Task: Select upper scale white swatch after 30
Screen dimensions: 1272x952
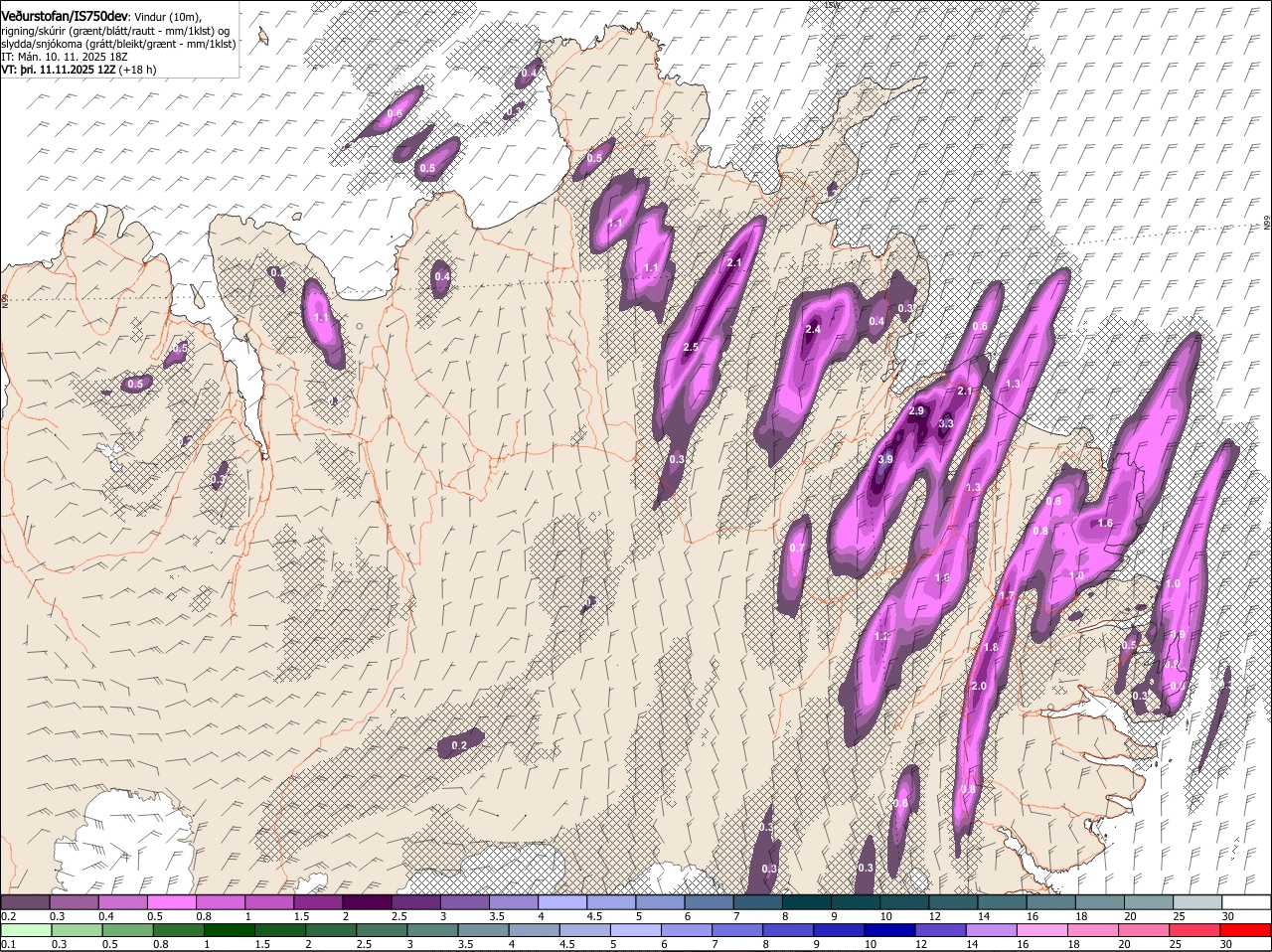Action: (x=1247, y=902)
